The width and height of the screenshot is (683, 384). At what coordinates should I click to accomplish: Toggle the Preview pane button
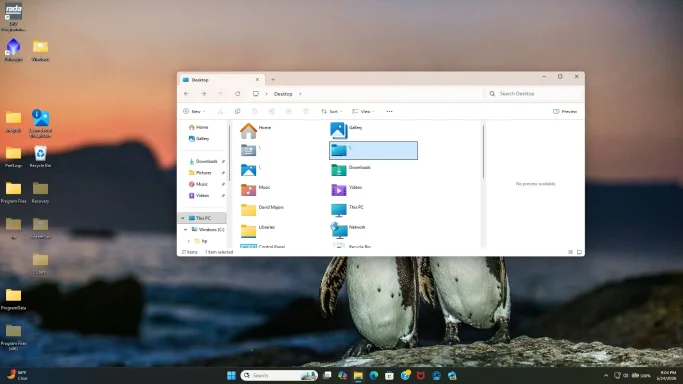[565, 111]
